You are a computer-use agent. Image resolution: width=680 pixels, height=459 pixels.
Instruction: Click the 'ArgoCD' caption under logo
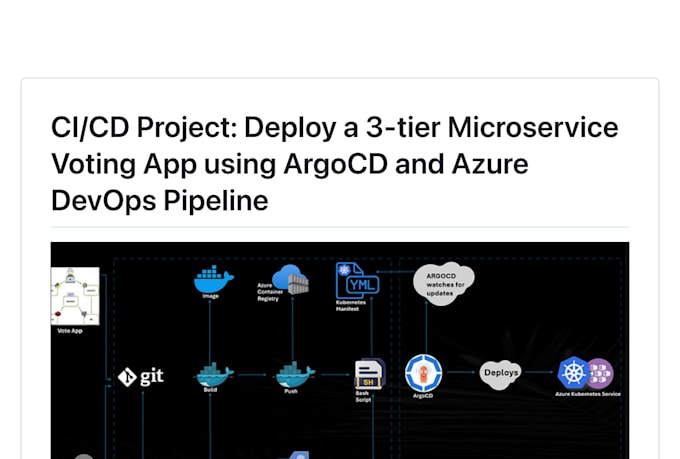pyautogui.click(x=423, y=396)
